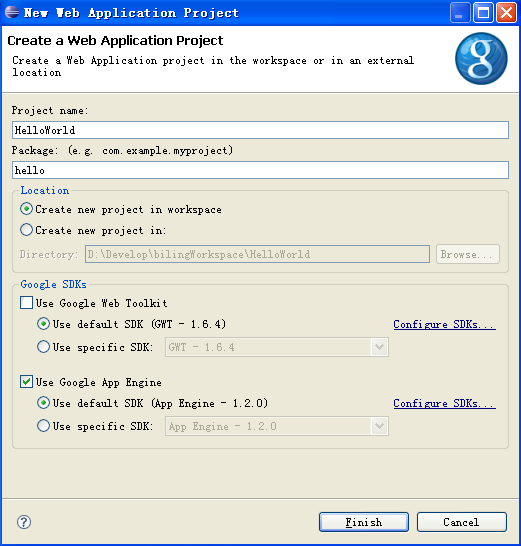Image resolution: width=521 pixels, height=546 pixels.
Task: Click the Directory path field
Action: tap(257, 254)
